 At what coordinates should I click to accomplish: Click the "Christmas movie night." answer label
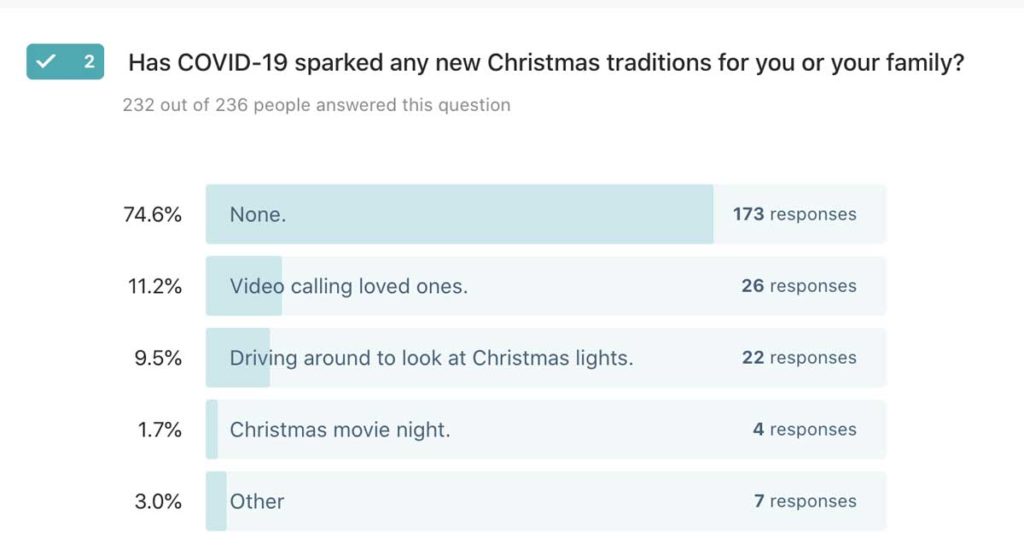pyautogui.click(x=340, y=430)
